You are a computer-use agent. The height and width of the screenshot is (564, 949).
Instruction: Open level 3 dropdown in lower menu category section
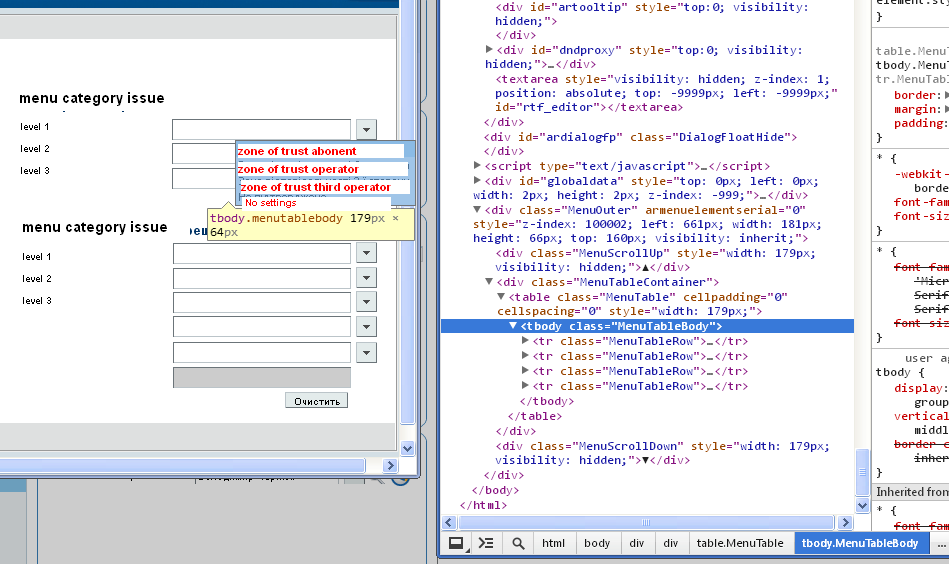click(366, 302)
